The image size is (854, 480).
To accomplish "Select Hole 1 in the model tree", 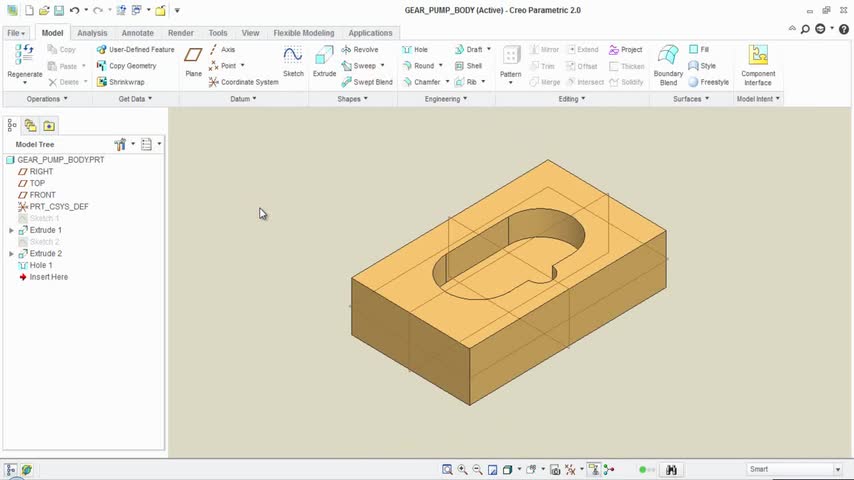I will [40, 265].
